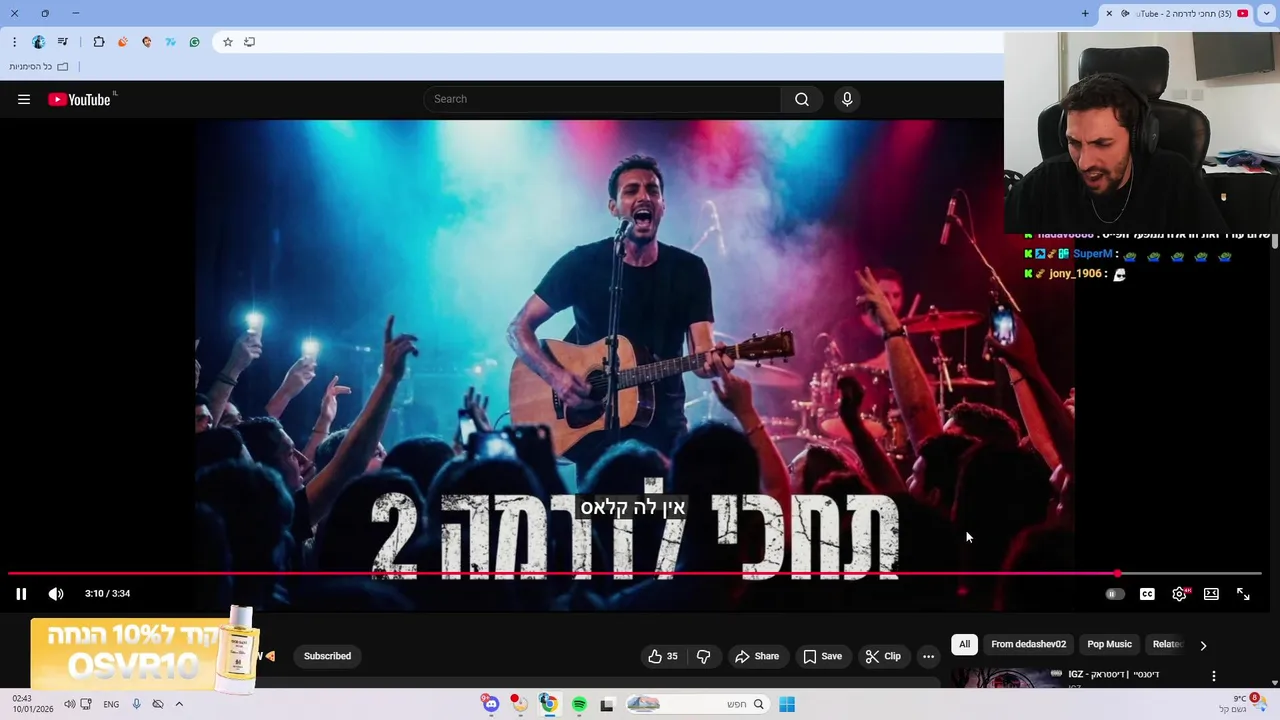Click the 3:10 / 3:34 time display
The height and width of the screenshot is (720, 1280).
[107, 594]
